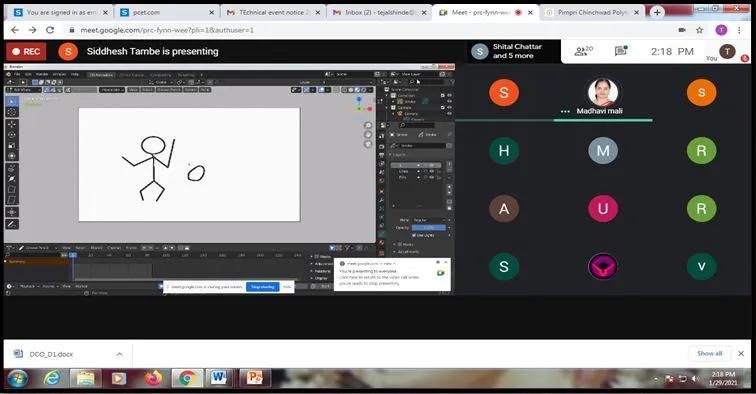Click red X axis on viewport gizmo

point(370,109)
